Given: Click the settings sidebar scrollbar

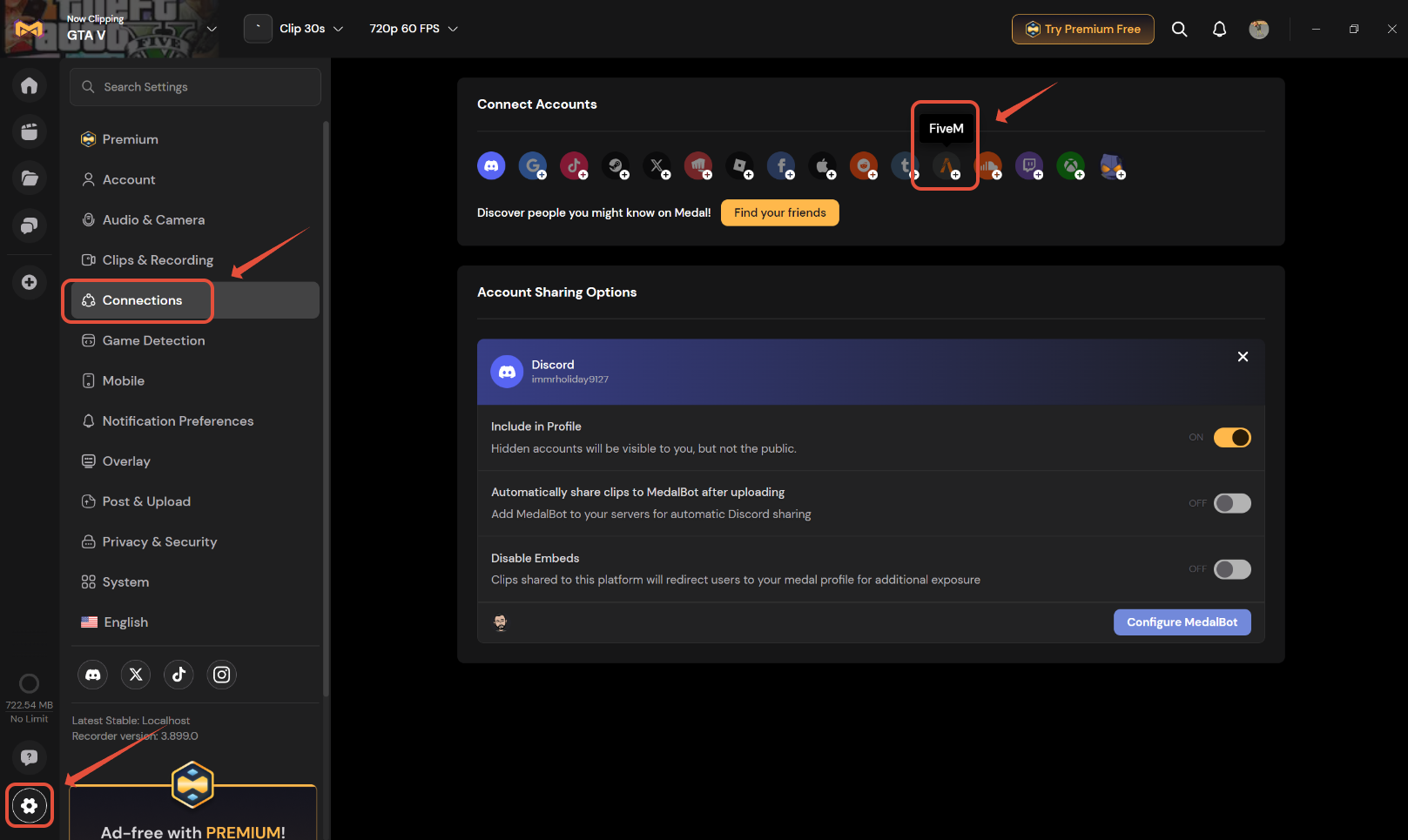Looking at the screenshot, I should [x=327, y=409].
